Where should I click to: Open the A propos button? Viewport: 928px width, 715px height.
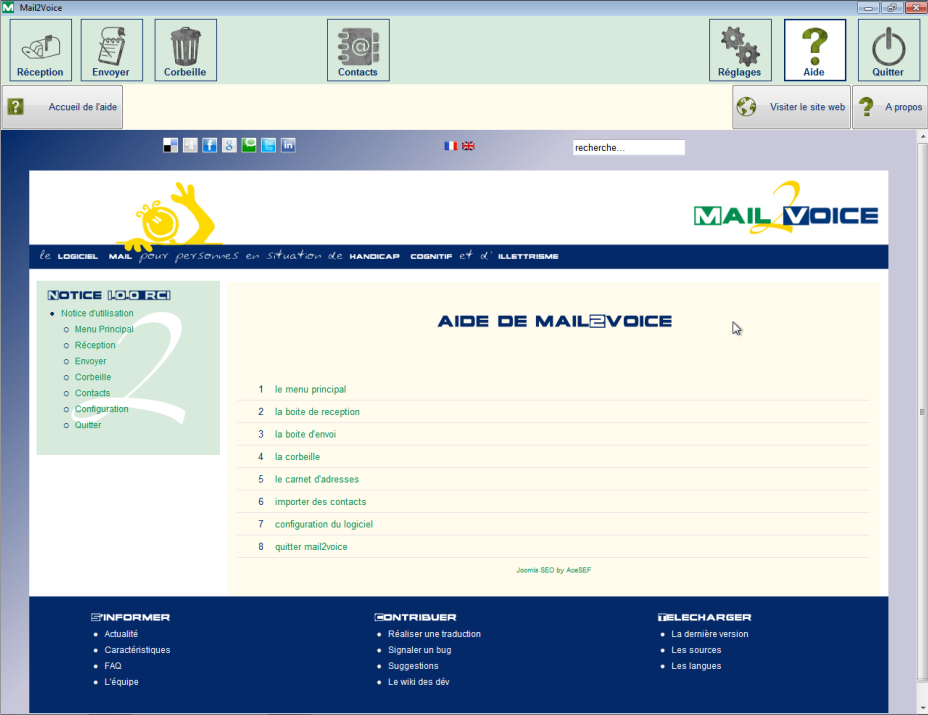pos(890,107)
